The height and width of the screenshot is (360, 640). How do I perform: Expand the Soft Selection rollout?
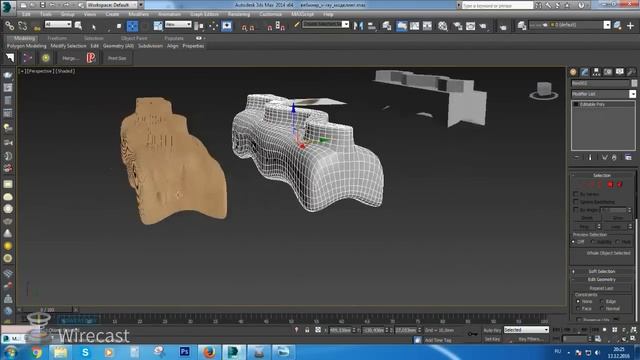(x=602, y=271)
